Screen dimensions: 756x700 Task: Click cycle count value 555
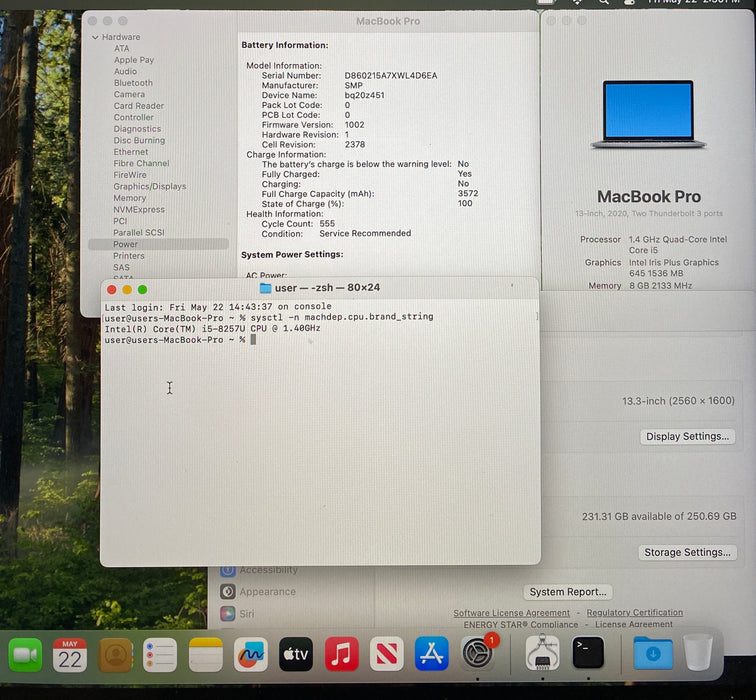point(327,224)
